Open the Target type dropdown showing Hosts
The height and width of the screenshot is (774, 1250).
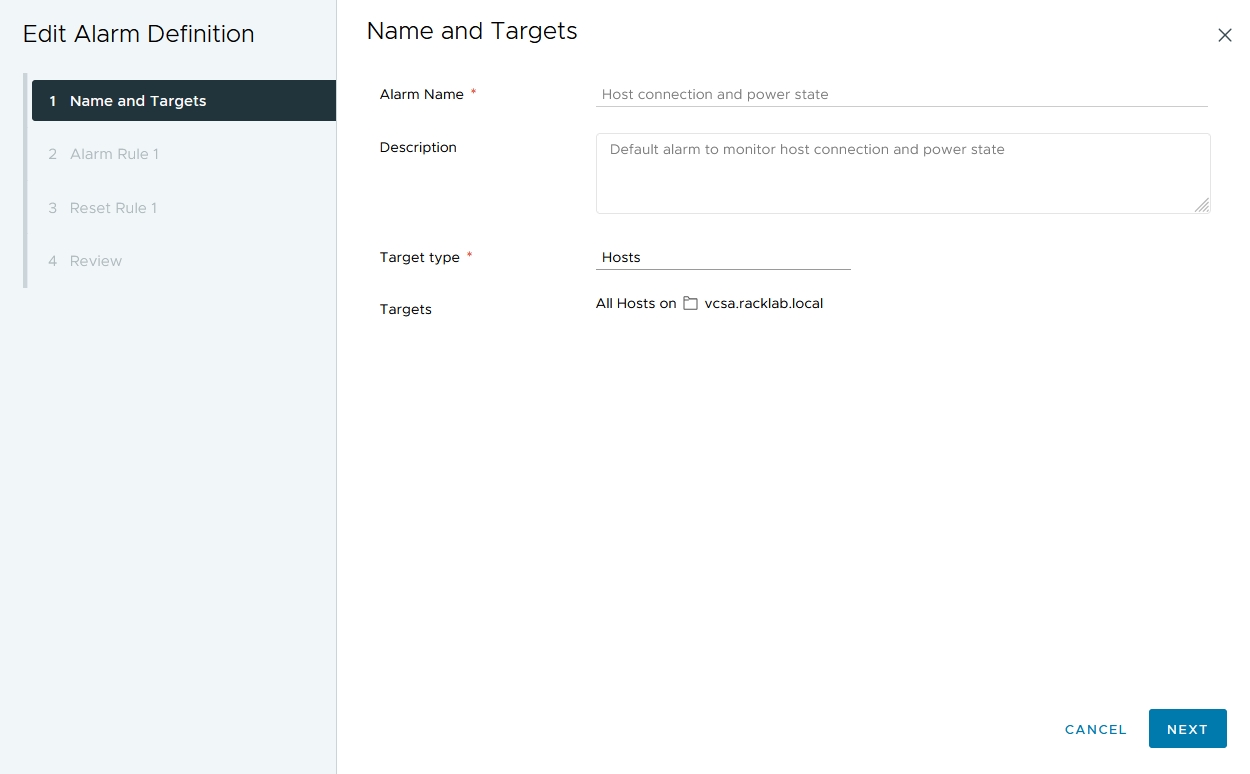click(723, 257)
